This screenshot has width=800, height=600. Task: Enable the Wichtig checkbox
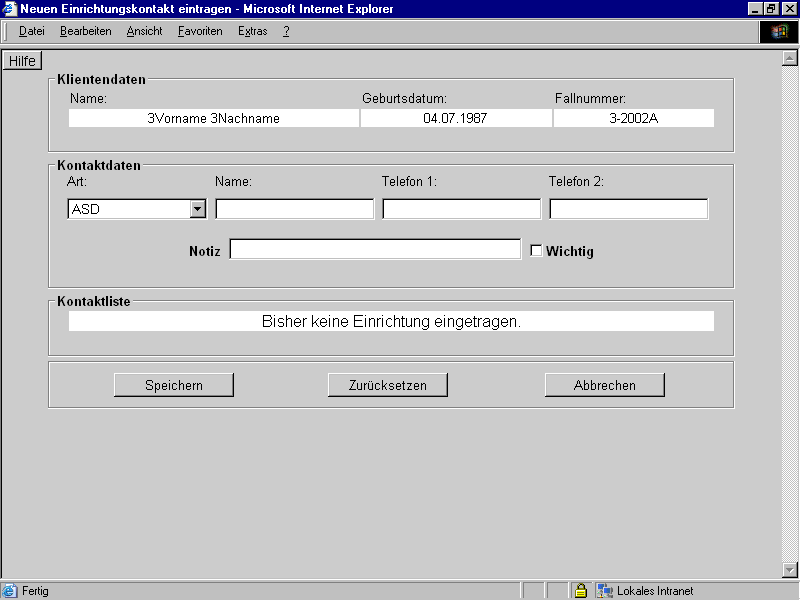click(536, 251)
